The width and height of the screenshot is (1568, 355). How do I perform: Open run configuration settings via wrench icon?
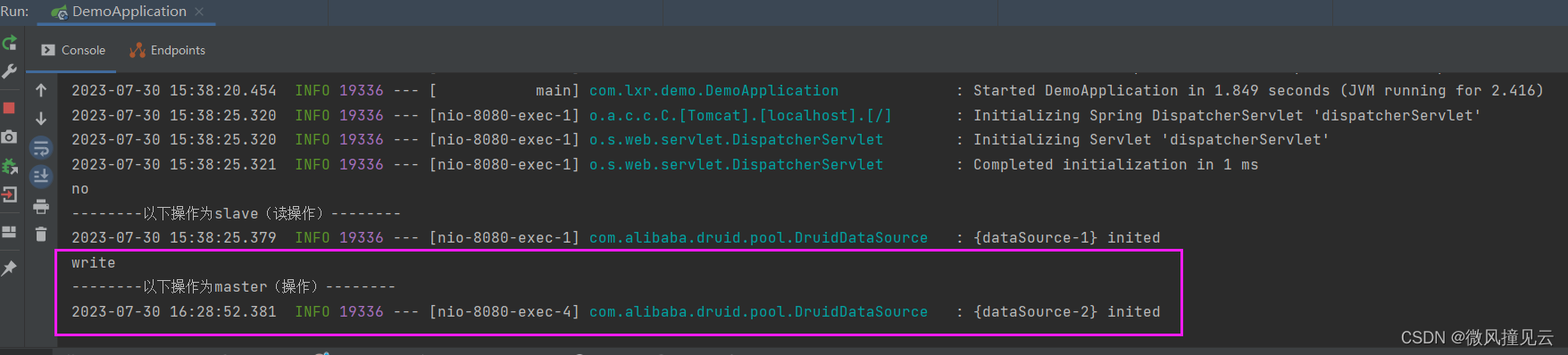[x=10, y=71]
